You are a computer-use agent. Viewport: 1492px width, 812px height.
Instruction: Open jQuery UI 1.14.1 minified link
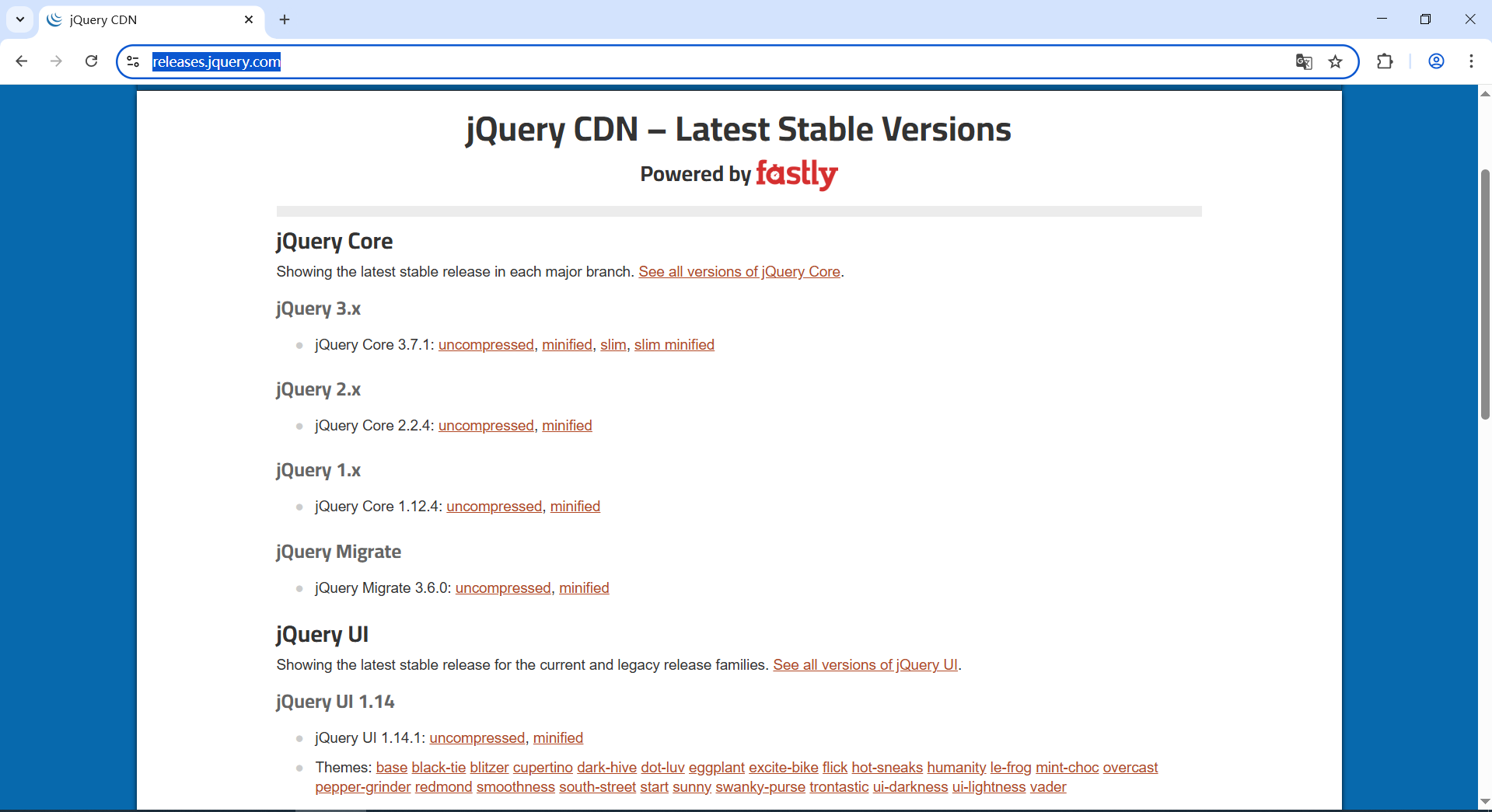pyautogui.click(x=558, y=738)
